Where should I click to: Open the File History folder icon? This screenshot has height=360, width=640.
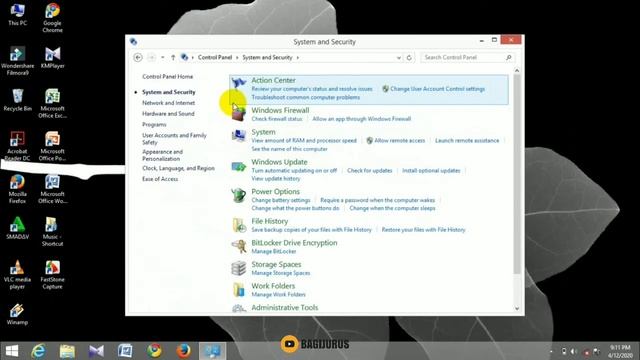click(239, 225)
